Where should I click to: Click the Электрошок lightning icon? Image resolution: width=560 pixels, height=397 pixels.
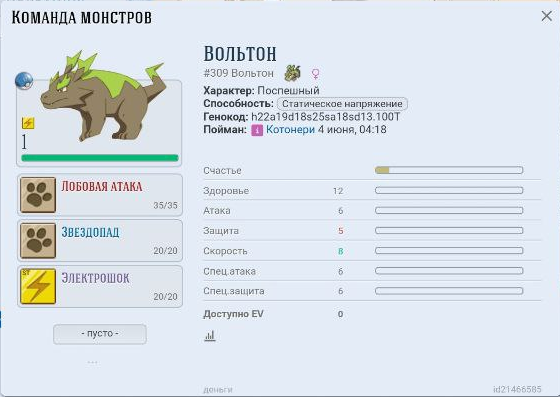tap(38, 286)
